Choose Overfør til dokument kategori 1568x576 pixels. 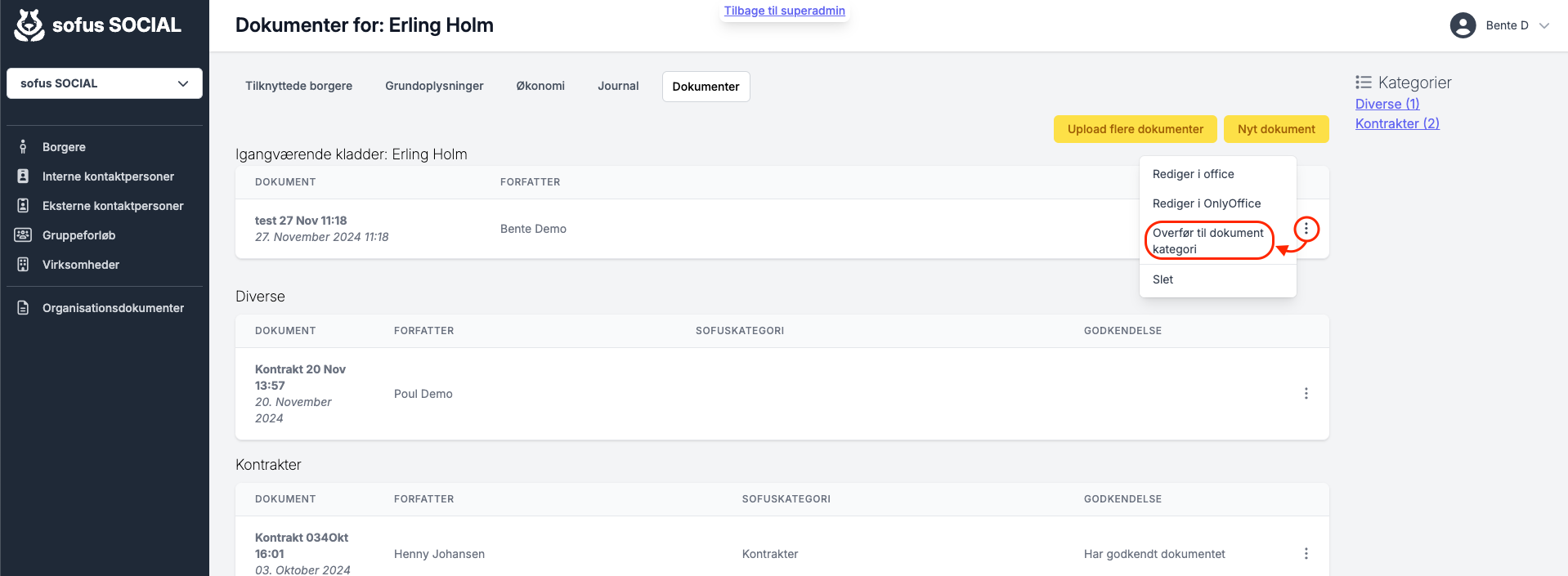click(1208, 241)
